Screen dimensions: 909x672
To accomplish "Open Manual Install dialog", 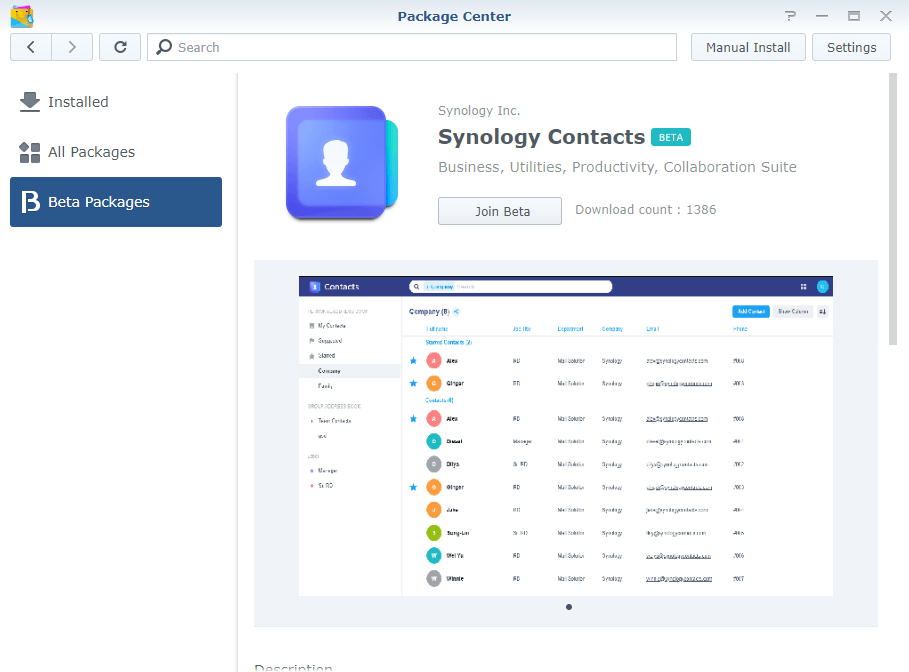I will [748, 47].
